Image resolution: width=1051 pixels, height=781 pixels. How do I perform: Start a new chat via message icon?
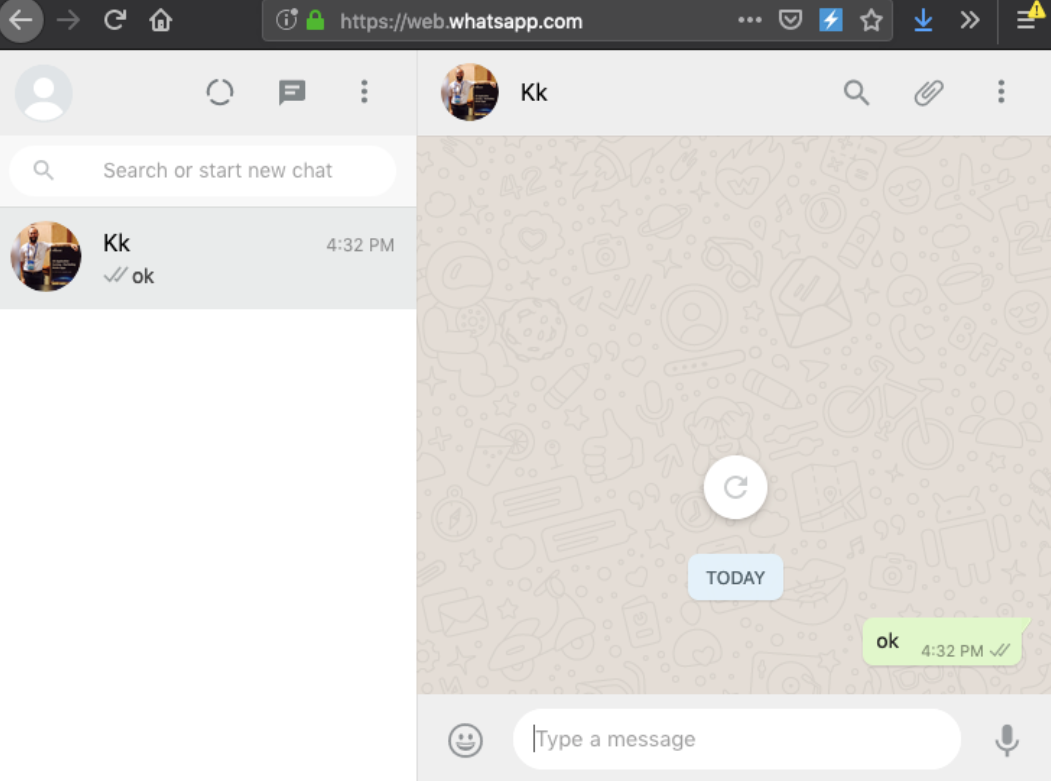[292, 93]
